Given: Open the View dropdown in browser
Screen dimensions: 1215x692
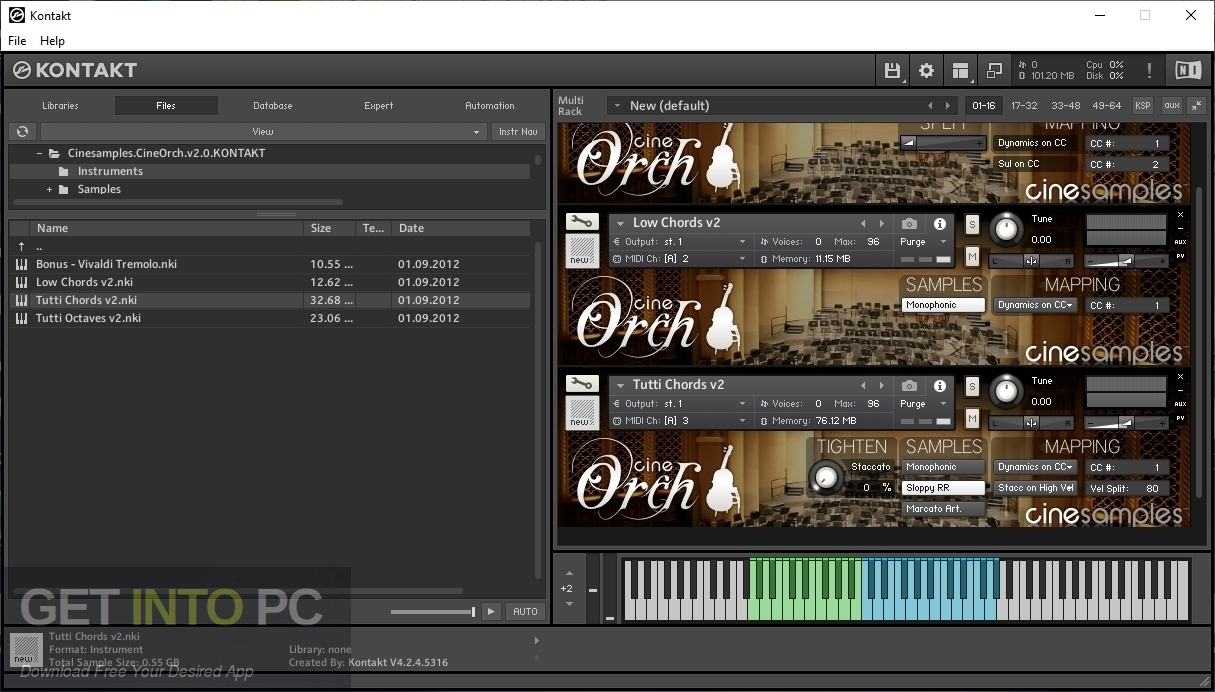Looking at the screenshot, I should (263, 131).
